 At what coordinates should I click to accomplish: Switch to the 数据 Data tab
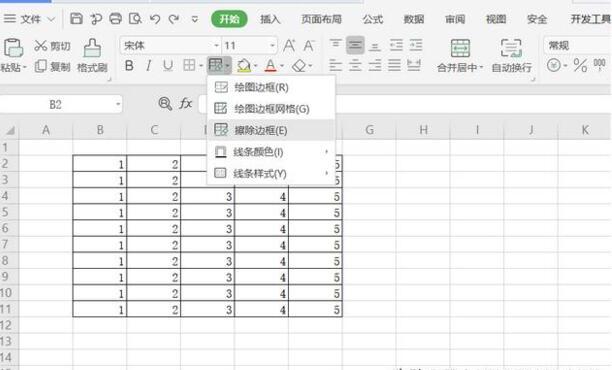pyautogui.click(x=414, y=19)
